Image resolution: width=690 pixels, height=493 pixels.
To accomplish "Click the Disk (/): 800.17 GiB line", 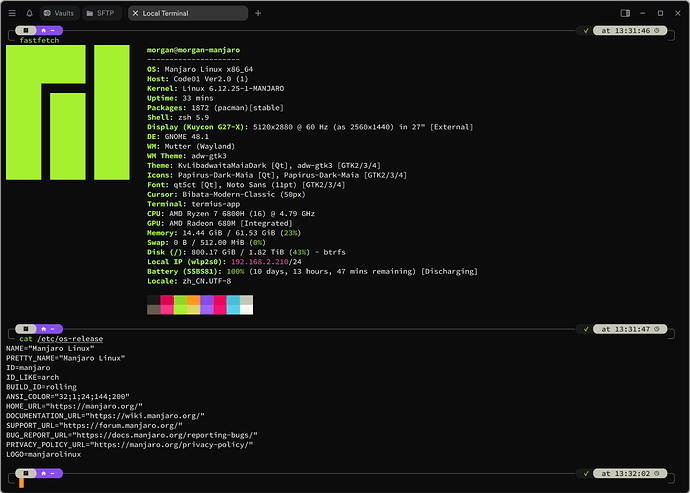I will [246, 252].
